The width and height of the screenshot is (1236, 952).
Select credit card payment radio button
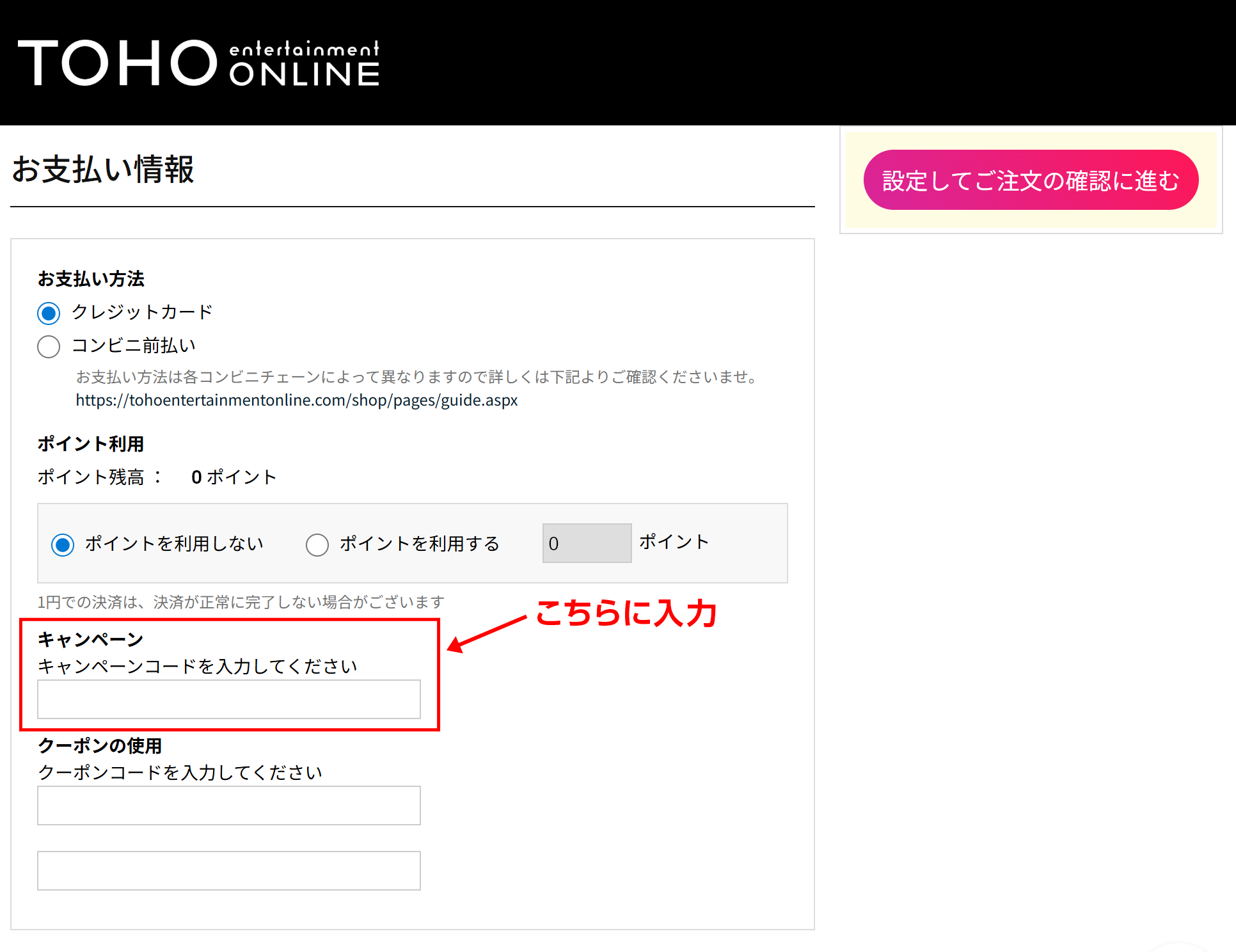pos(49,313)
